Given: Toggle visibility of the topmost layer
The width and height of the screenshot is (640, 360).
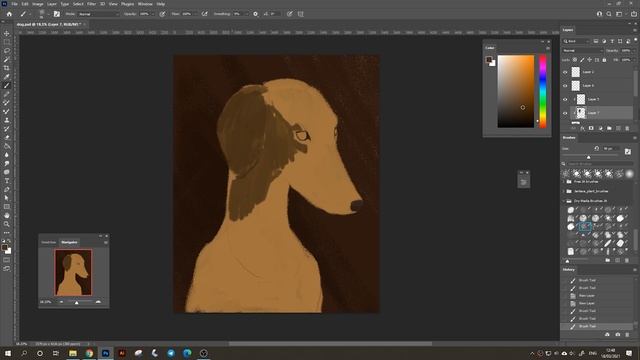Looking at the screenshot, I should click(x=565, y=72).
